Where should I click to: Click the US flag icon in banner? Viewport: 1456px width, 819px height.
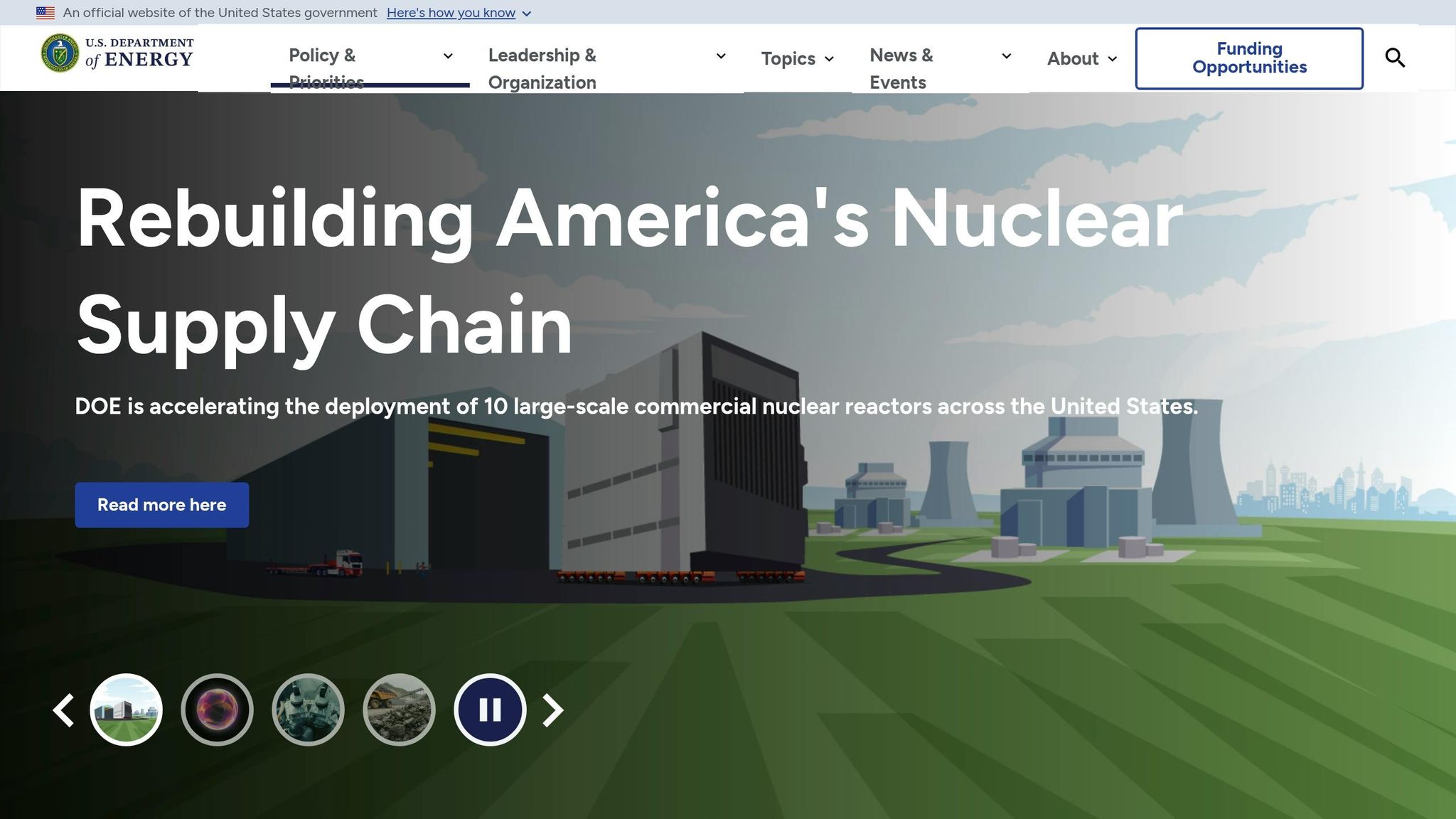click(45, 13)
